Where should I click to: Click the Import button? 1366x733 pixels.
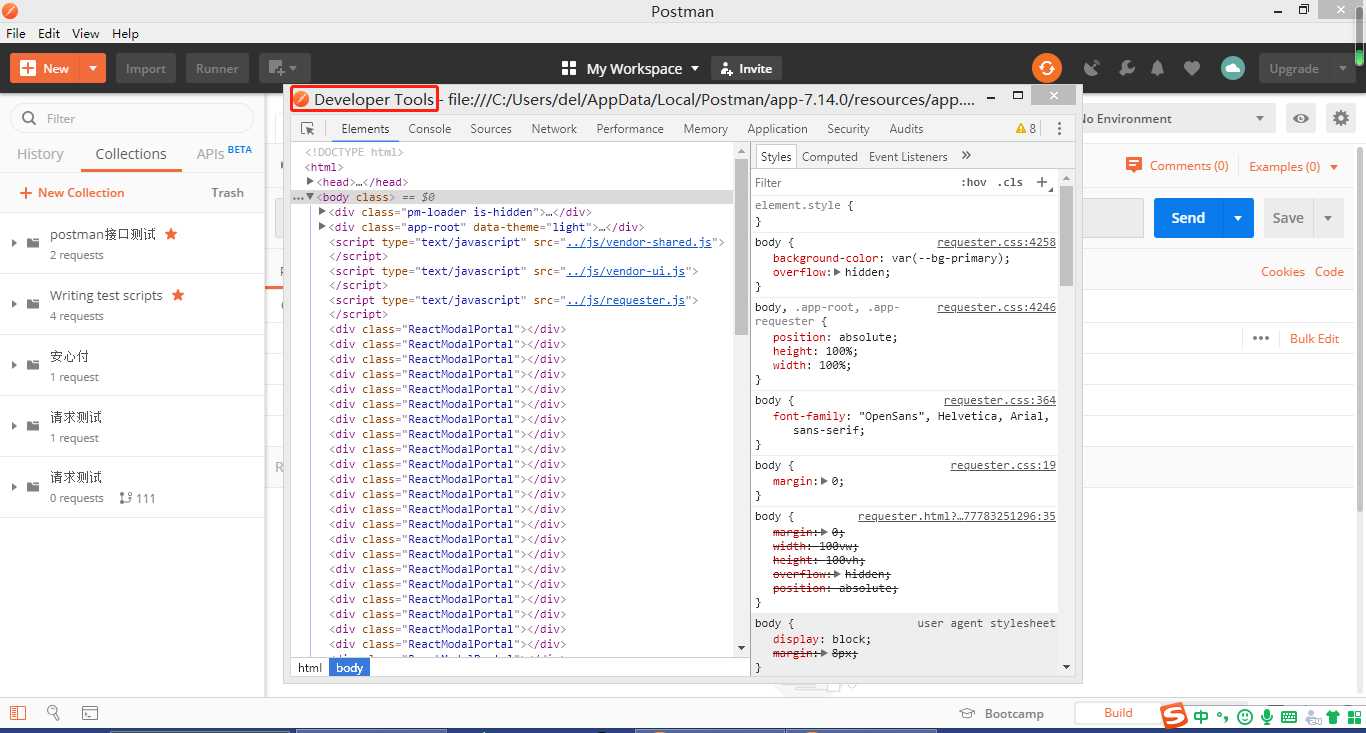tap(146, 68)
